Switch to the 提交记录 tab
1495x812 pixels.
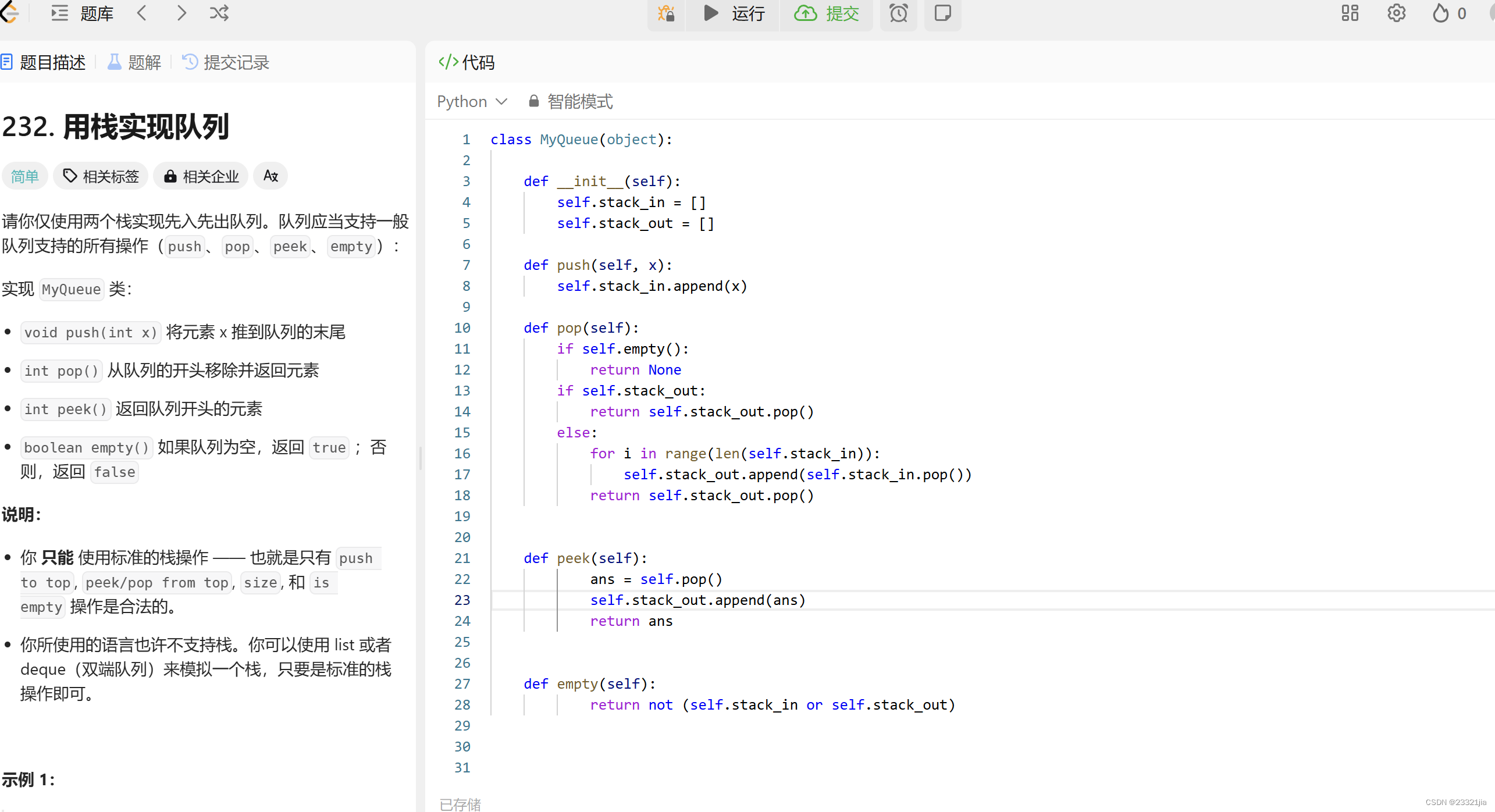click(226, 62)
